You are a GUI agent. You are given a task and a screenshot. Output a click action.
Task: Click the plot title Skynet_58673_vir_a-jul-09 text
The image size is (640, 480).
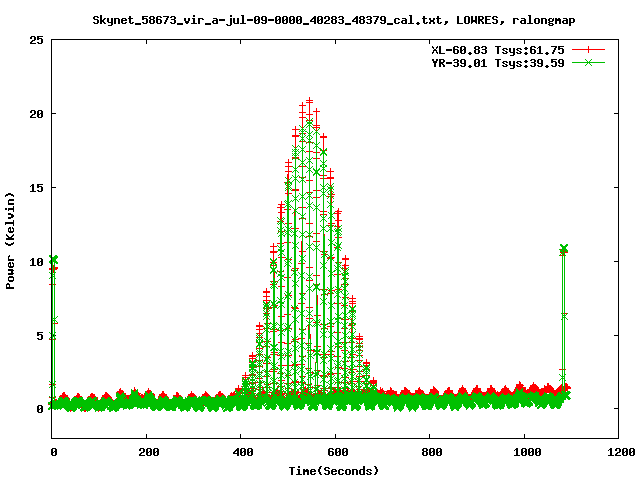coord(334,20)
